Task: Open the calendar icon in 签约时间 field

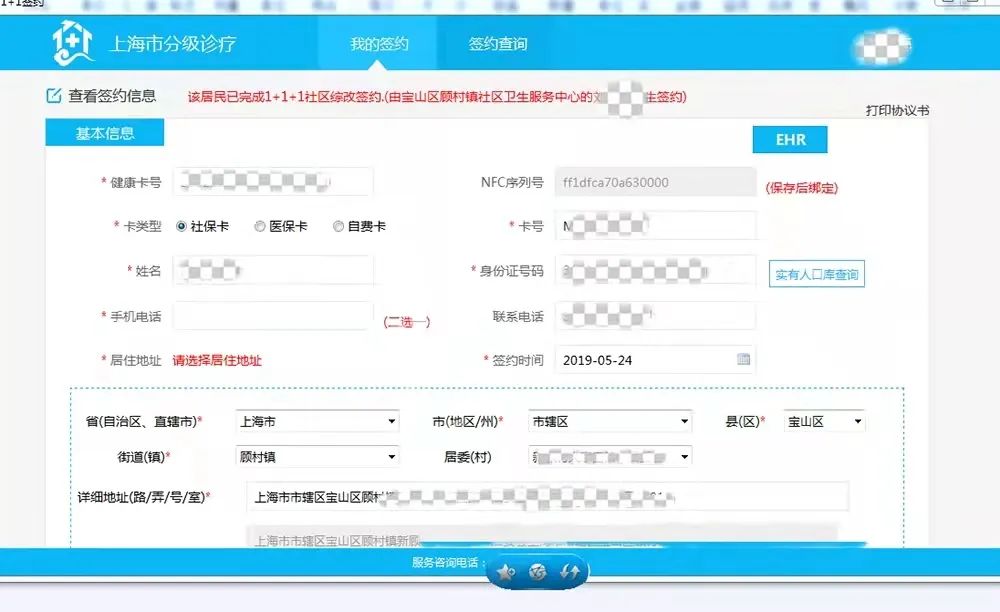Action: (743, 359)
